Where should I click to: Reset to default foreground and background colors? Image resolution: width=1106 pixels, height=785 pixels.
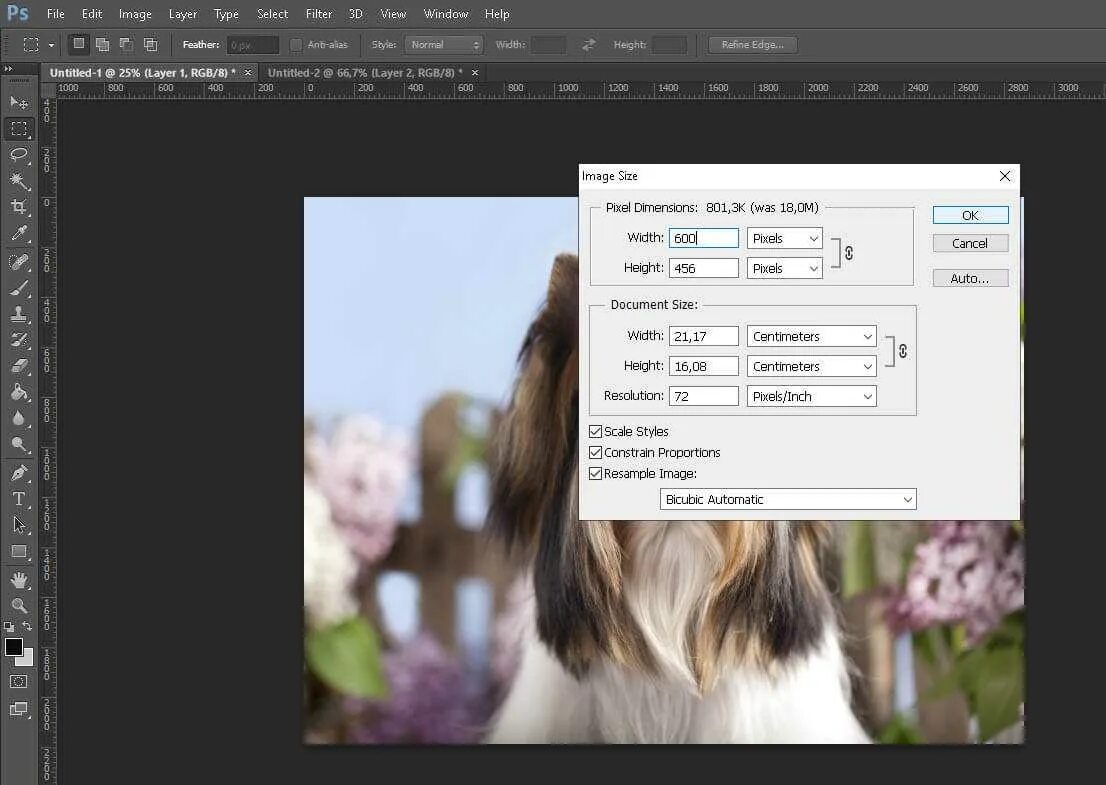[x=8, y=626]
